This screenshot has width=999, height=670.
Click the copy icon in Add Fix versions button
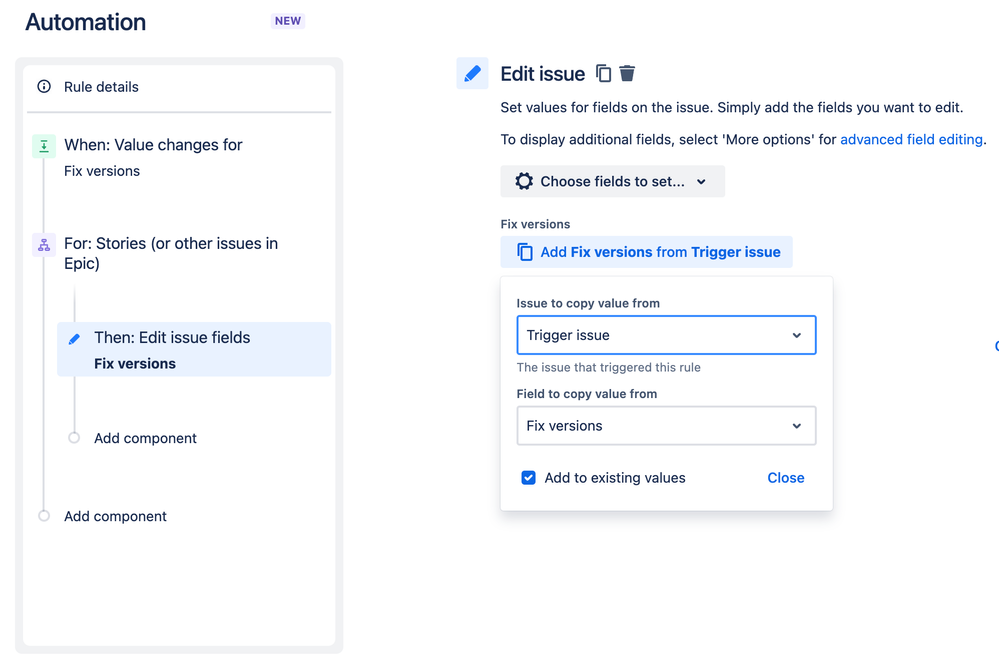[x=524, y=252]
